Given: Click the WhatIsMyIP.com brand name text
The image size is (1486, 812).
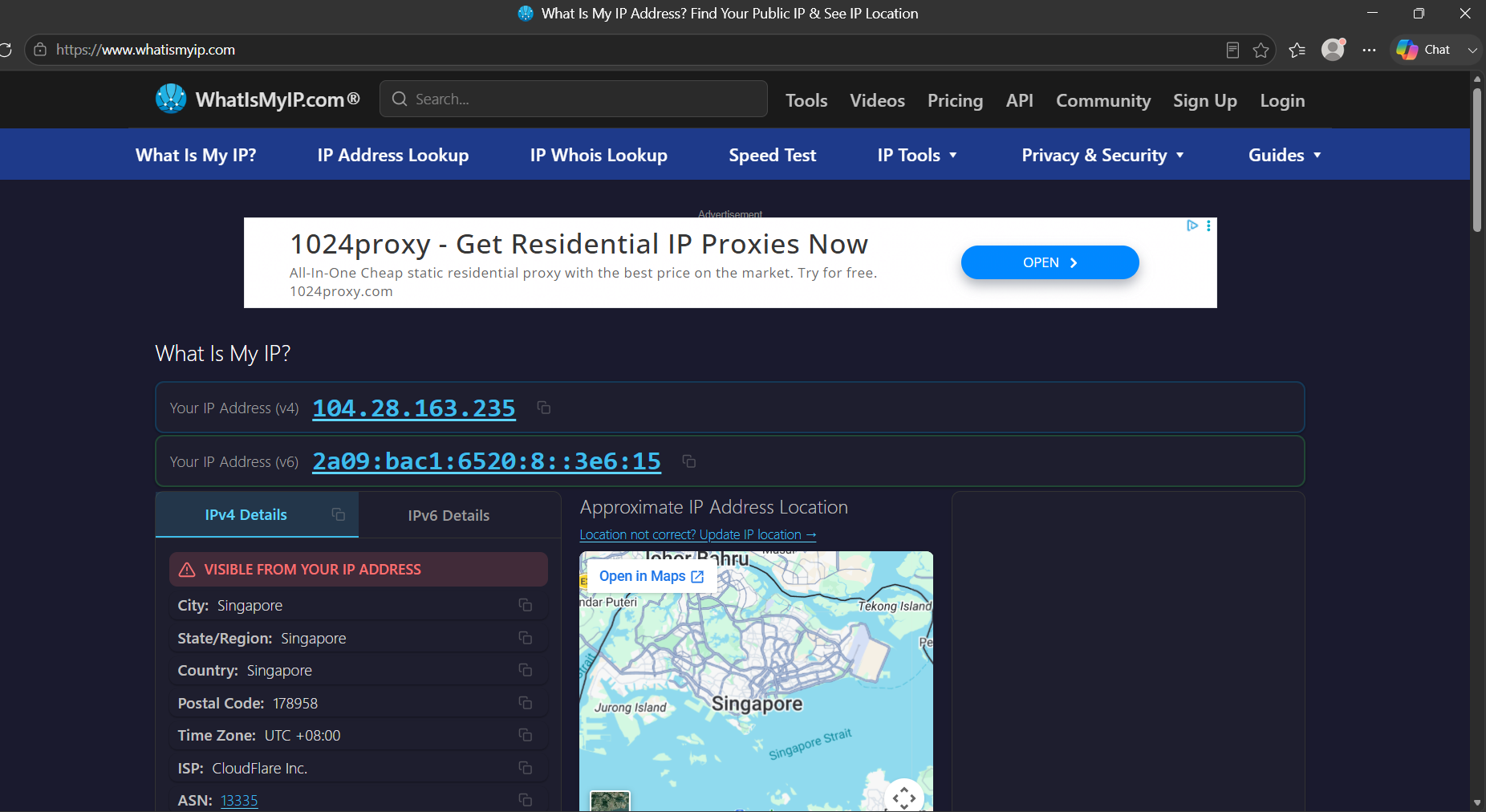Looking at the screenshot, I should [x=278, y=99].
